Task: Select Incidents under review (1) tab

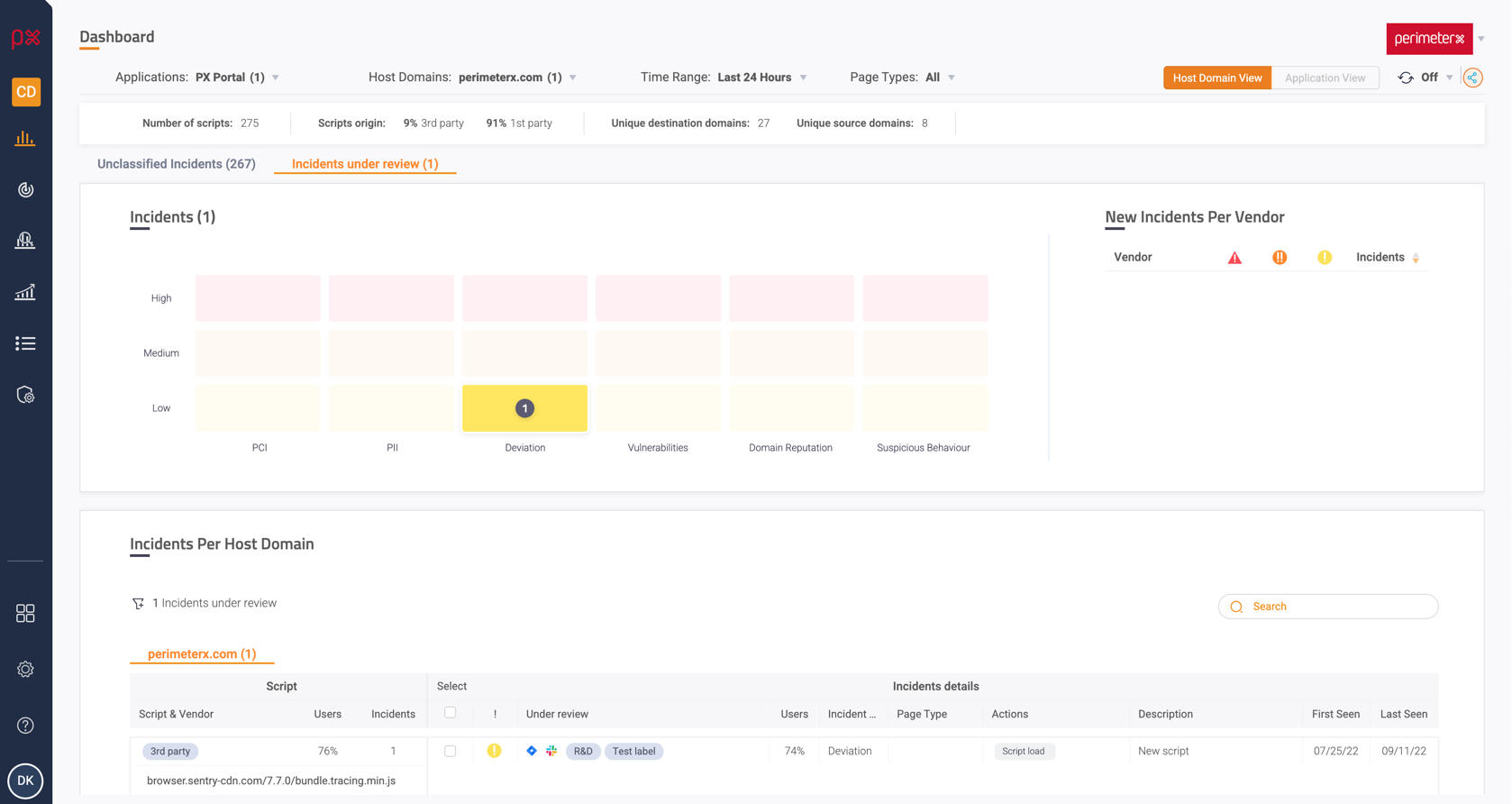Action: click(x=365, y=164)
